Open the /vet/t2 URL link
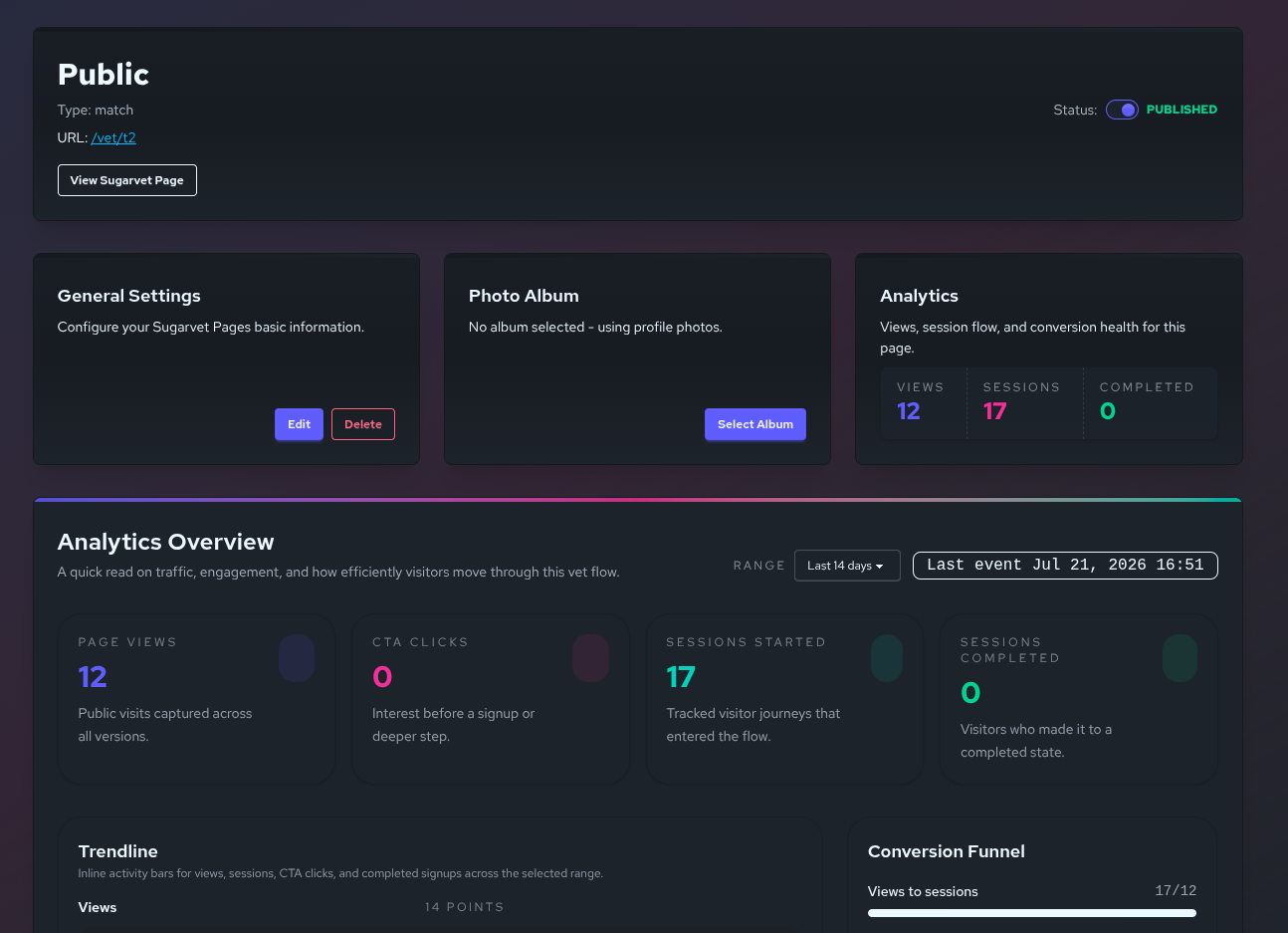 click(x=113, y=137)
